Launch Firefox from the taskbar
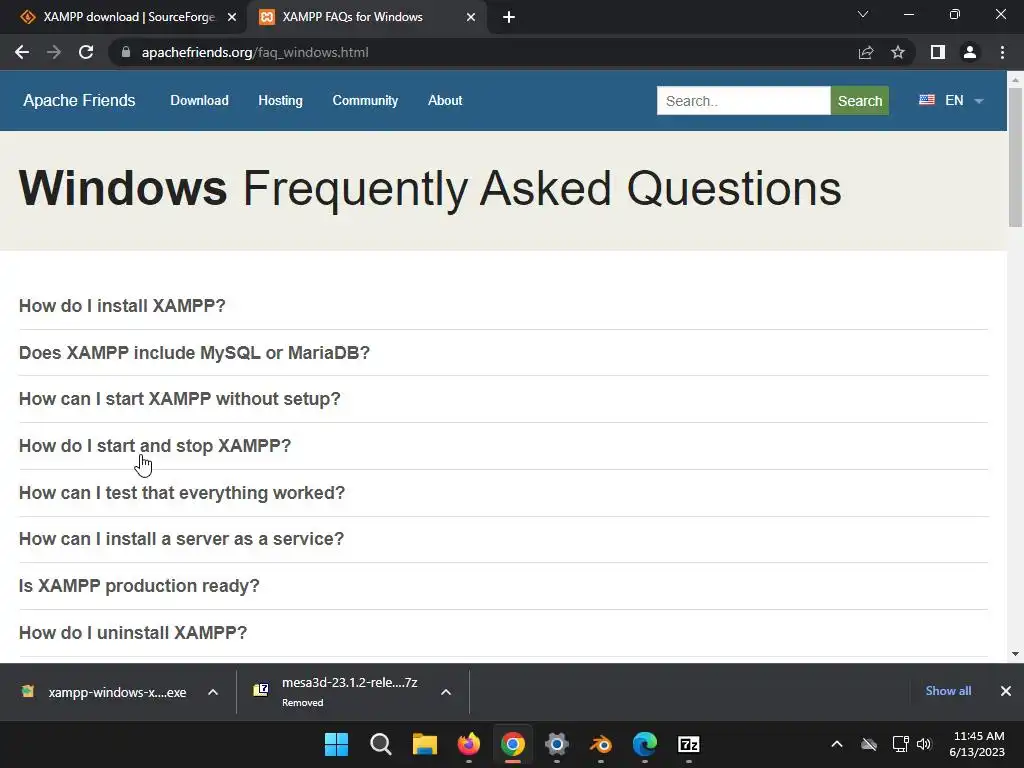The width and height of the screenshot is (1024, 768). coord(468,744)
